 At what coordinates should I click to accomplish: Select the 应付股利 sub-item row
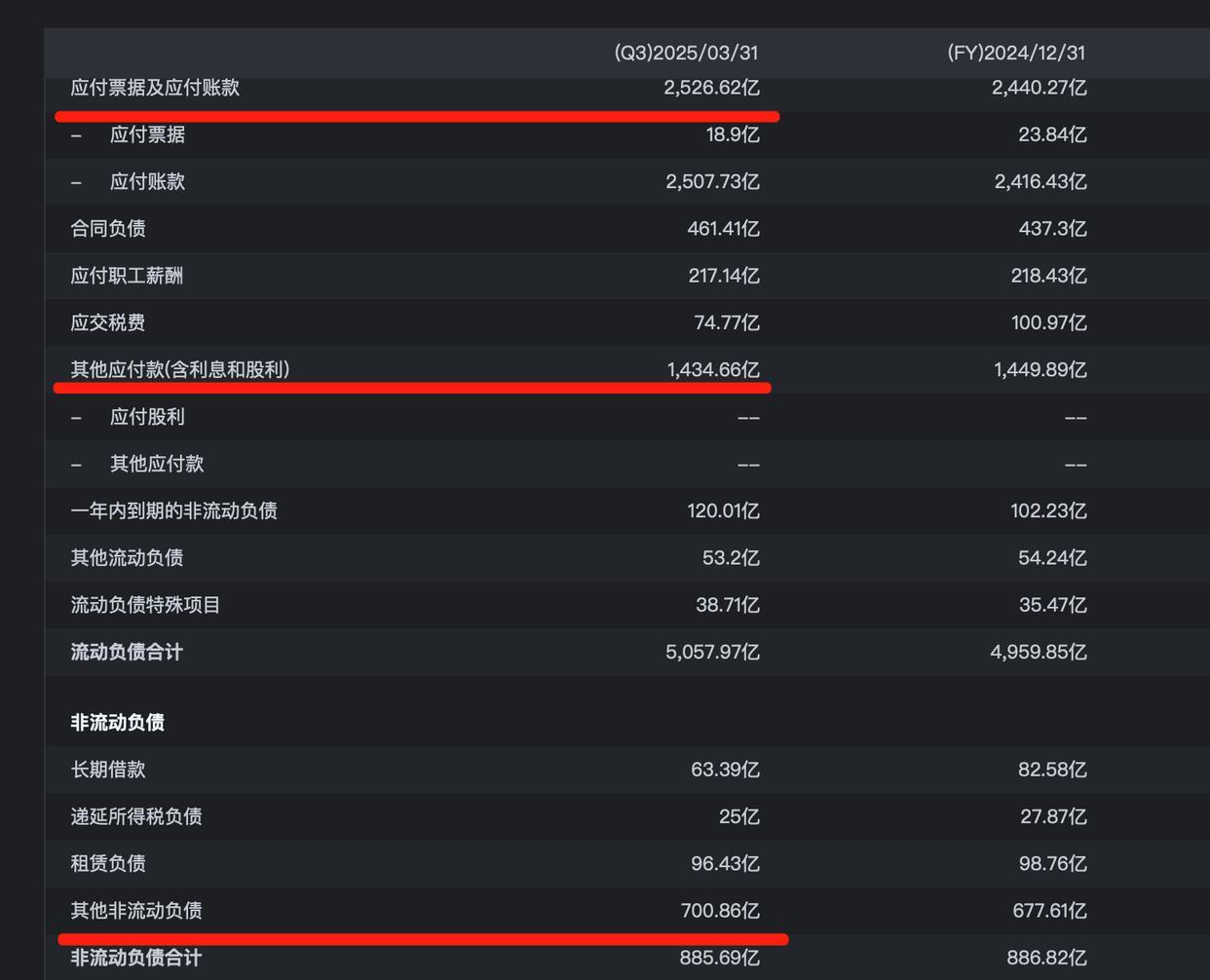click(147, 417)
